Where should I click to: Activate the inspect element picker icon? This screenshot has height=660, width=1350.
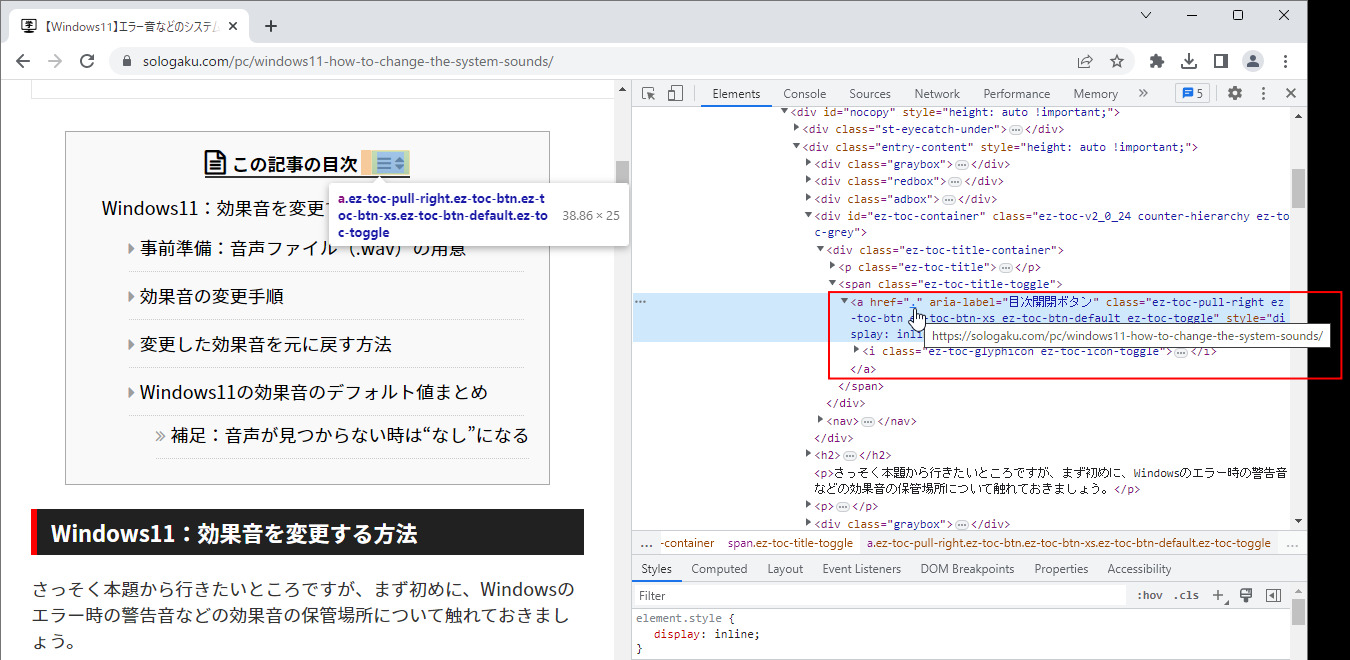point(649,93)
